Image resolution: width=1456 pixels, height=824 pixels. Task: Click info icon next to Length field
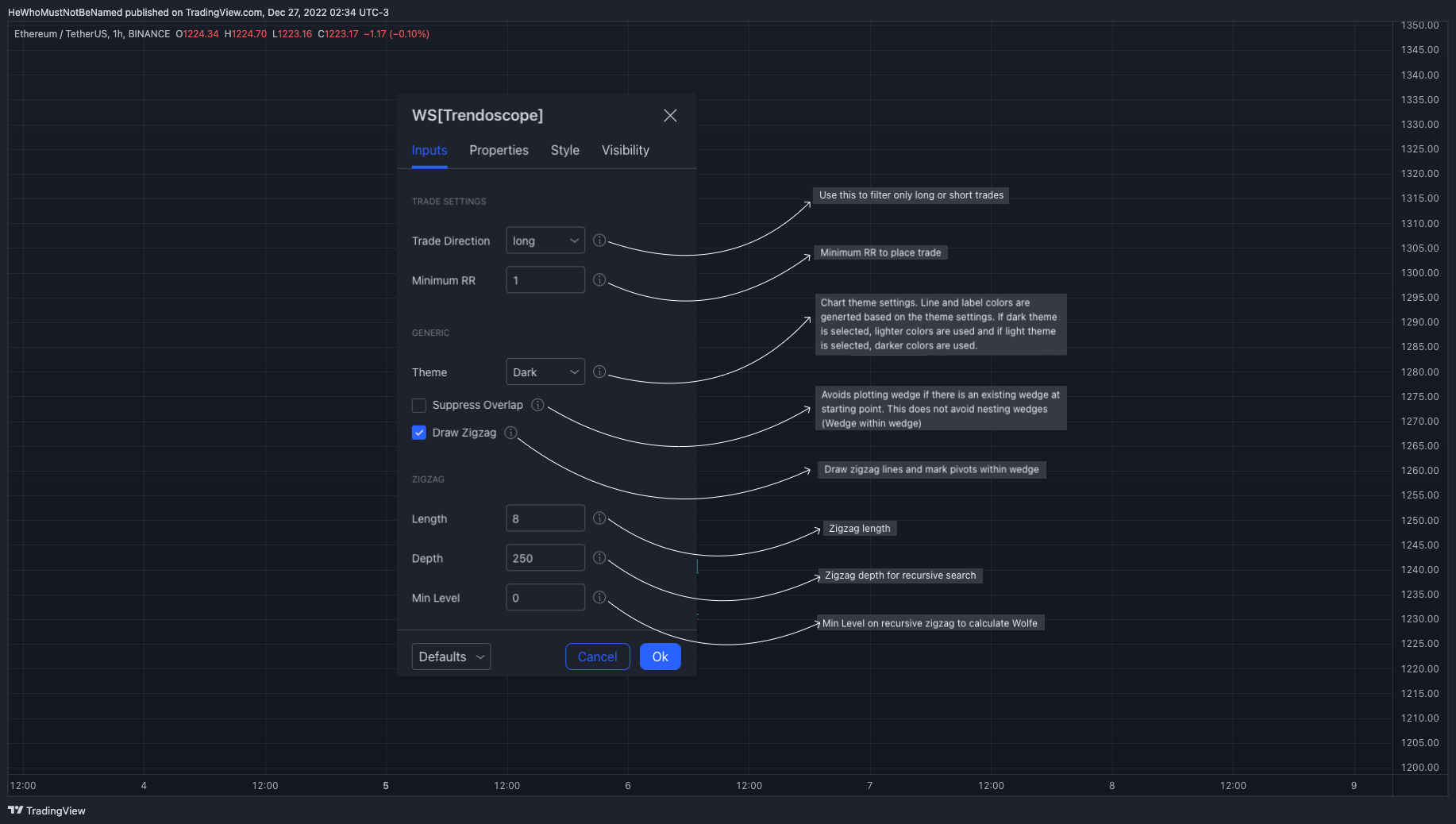point(599,518)
